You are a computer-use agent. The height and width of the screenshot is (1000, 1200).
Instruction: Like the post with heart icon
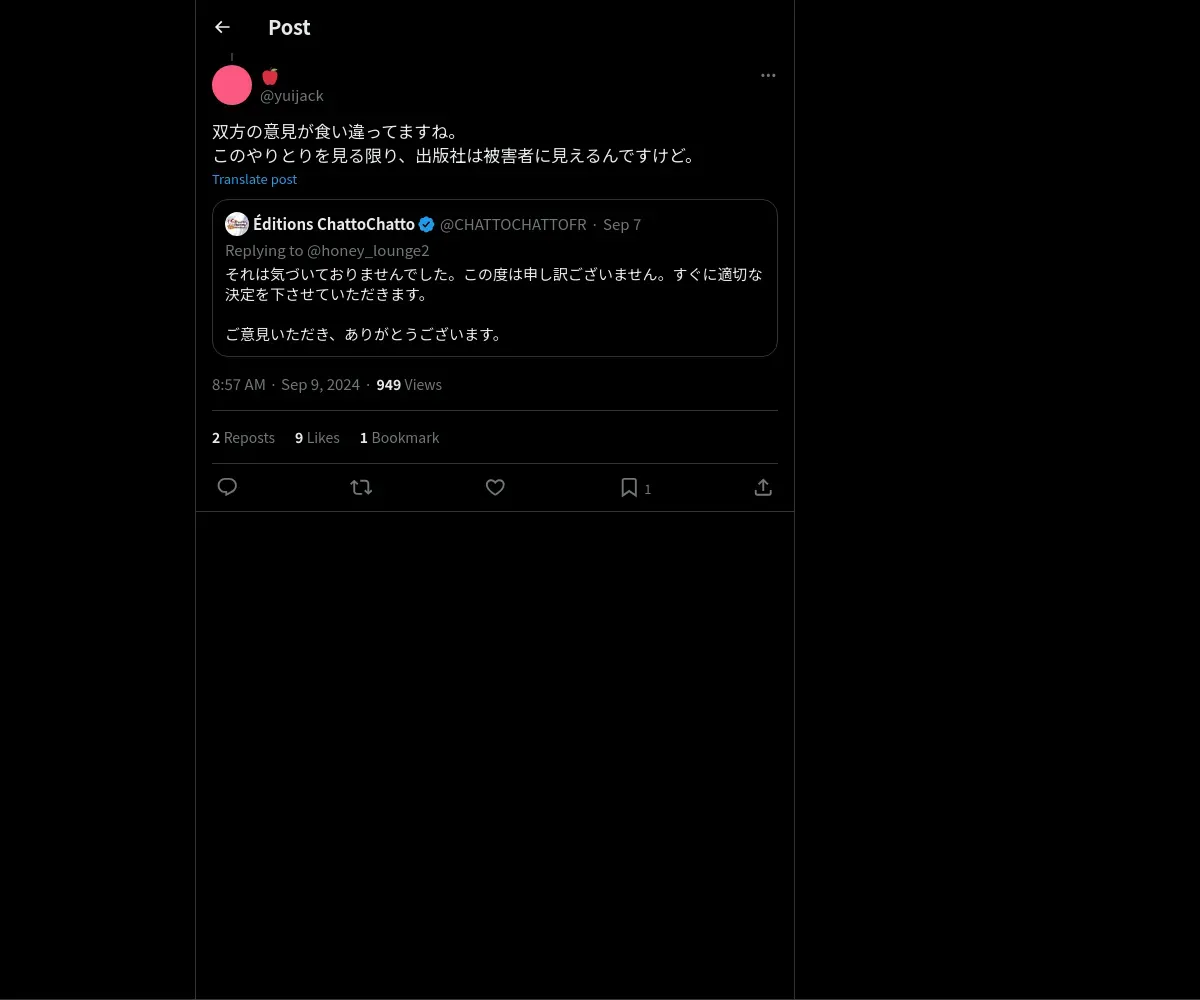495,487
